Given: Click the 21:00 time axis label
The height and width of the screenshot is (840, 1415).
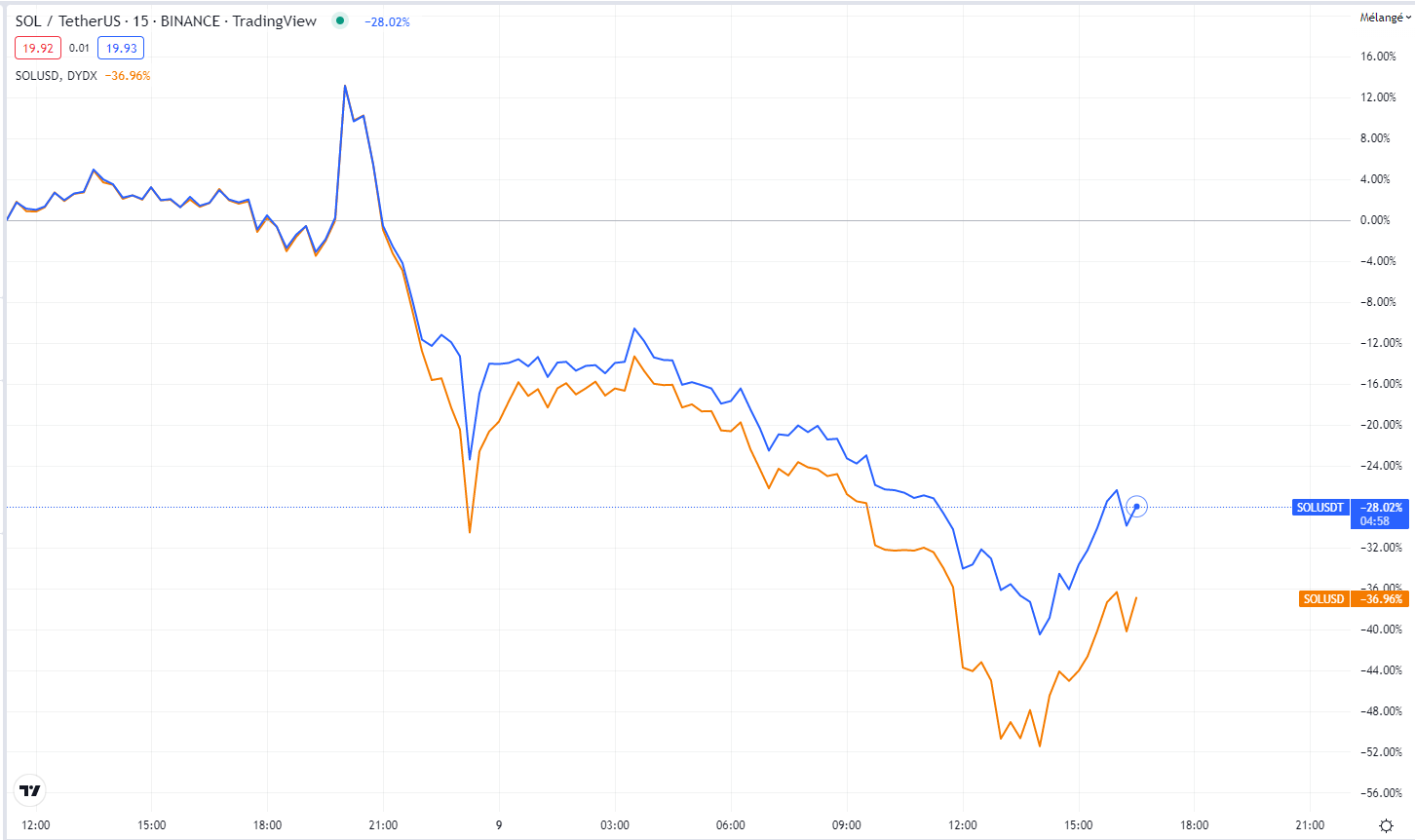Looking at the screenshot, I should (383, 825).
